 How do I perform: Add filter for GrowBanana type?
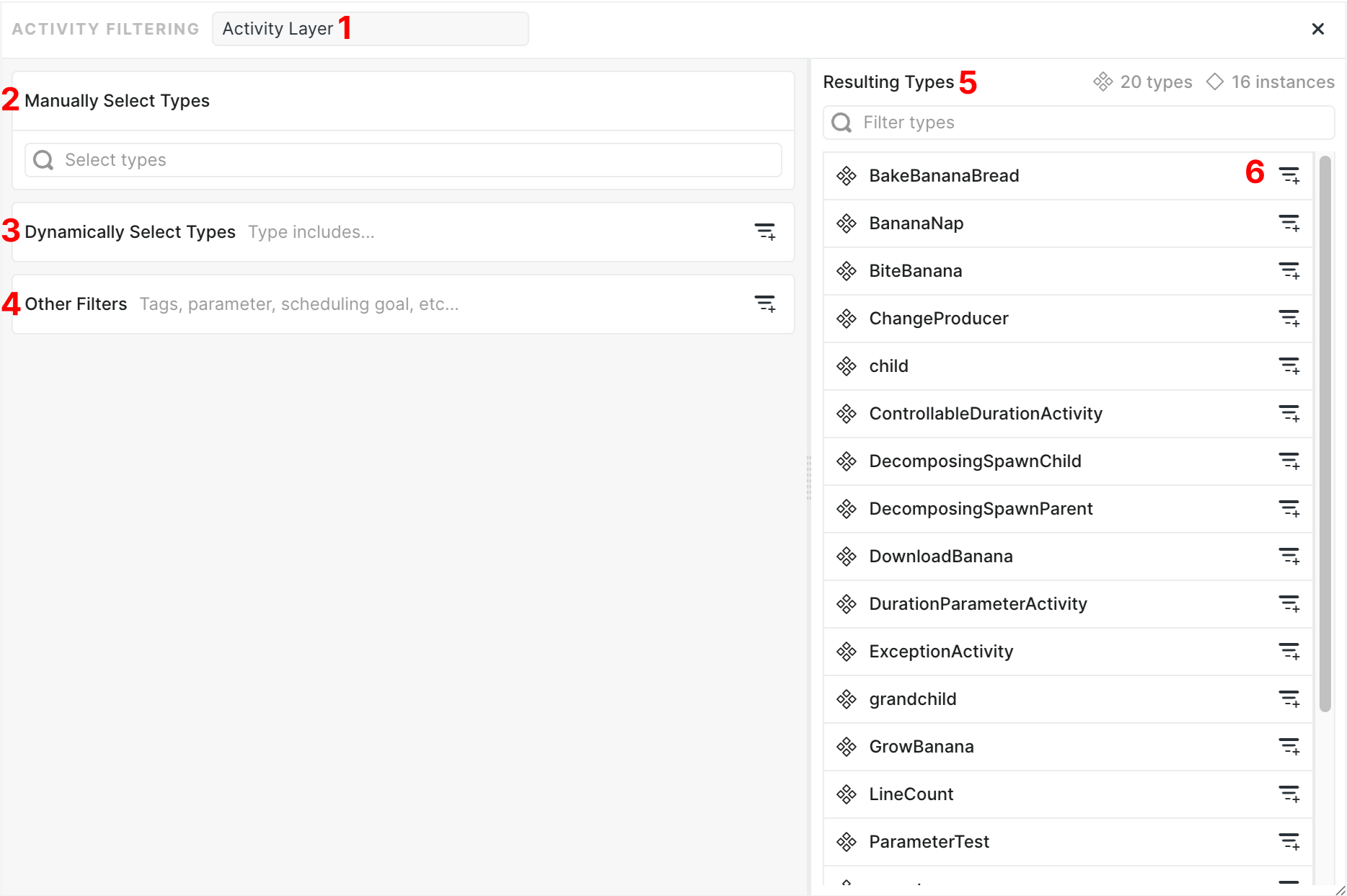1290,747
